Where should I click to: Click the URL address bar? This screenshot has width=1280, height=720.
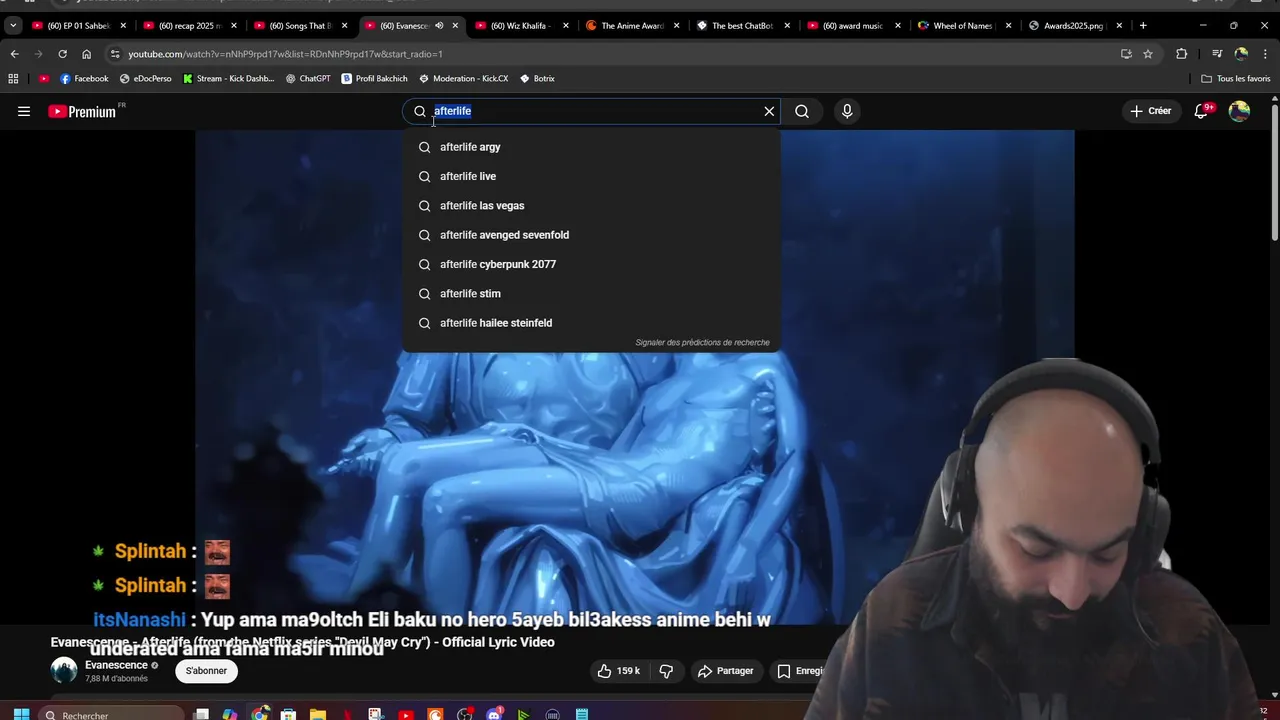click(x=610, y=54)
